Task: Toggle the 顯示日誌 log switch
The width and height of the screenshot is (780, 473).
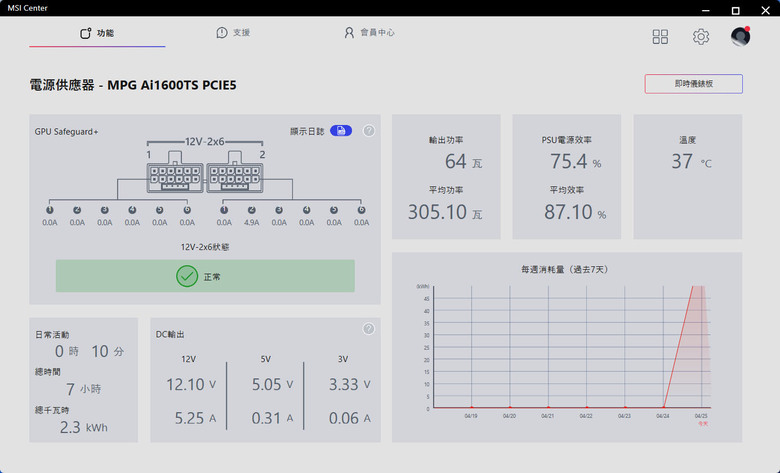Action: pyautogui.click(x=341, y=131)
